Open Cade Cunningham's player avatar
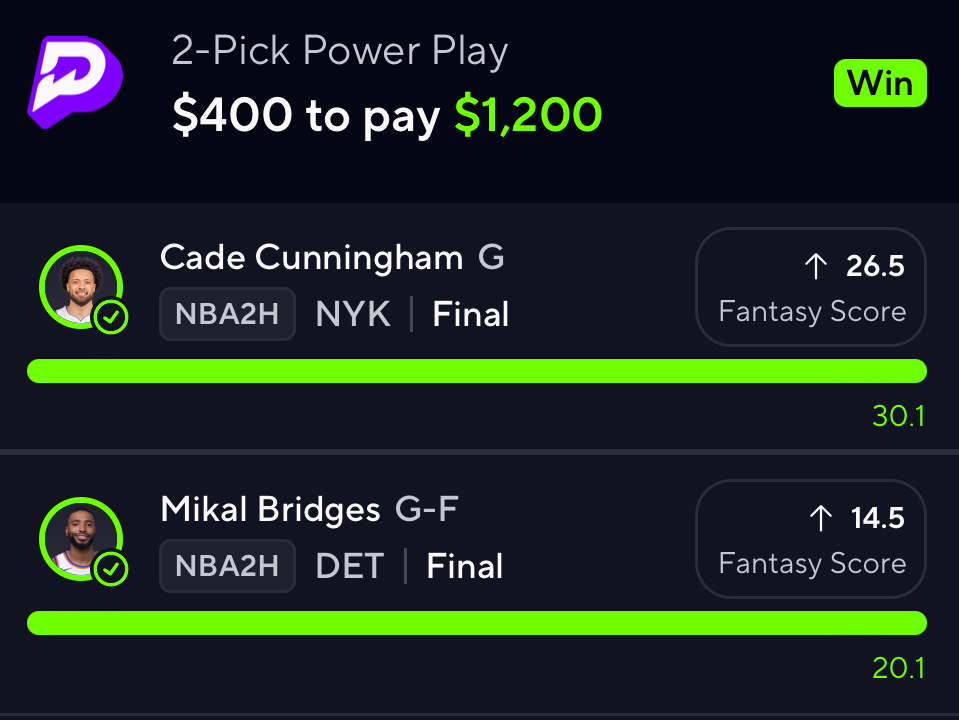959x720 pixels. pyautogui.click(x=80, y=287)
